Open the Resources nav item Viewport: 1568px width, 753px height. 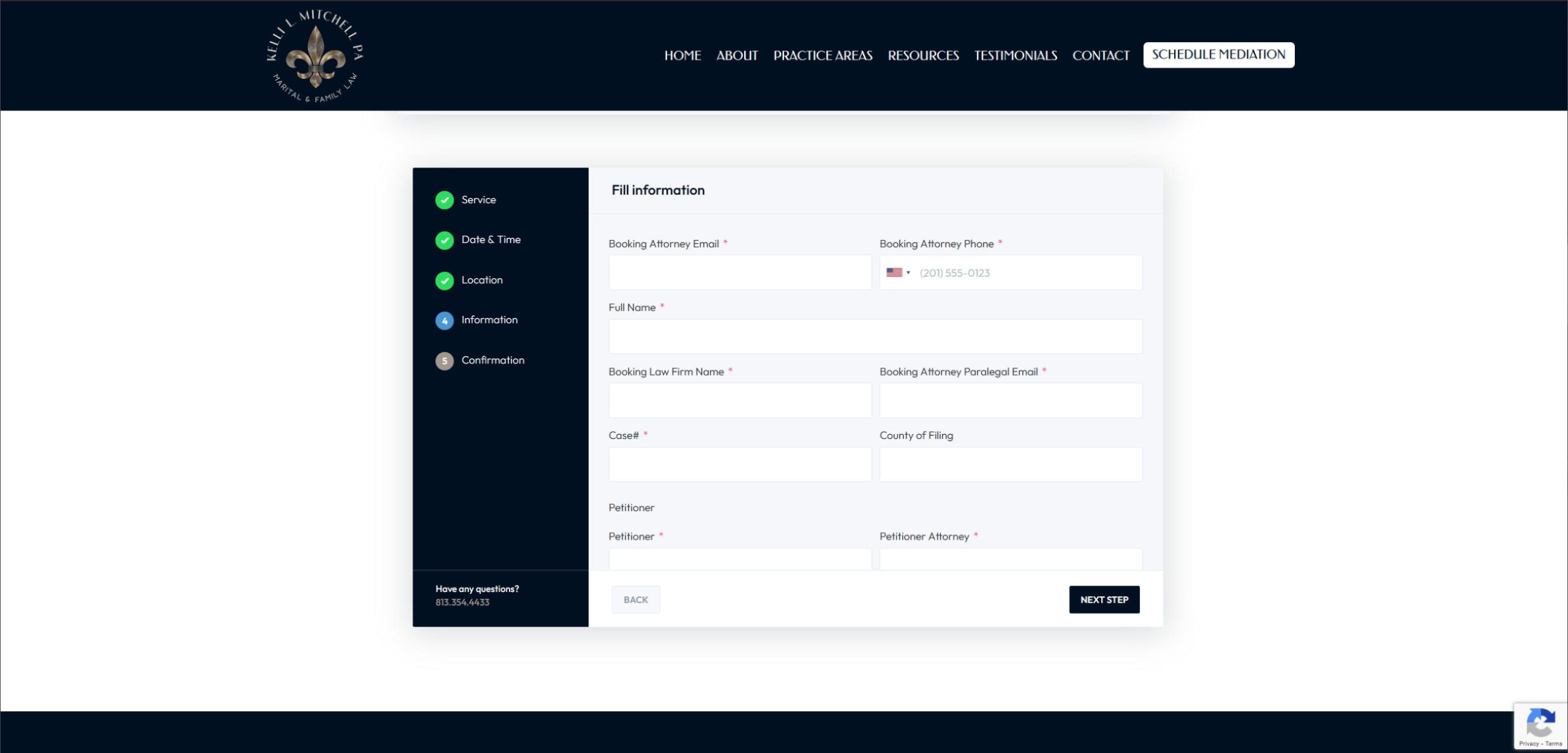923,56
